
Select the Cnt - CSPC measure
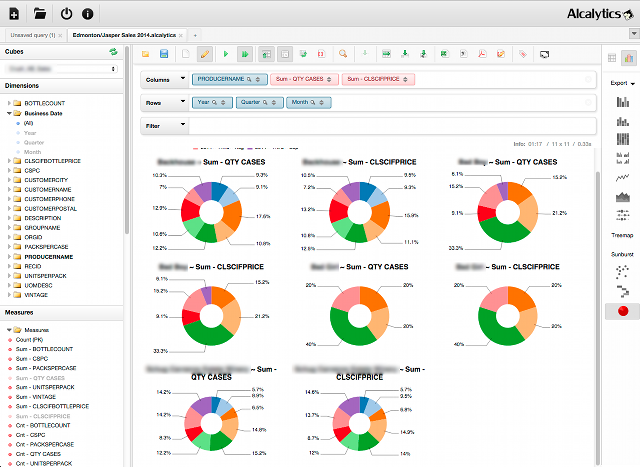30,435
